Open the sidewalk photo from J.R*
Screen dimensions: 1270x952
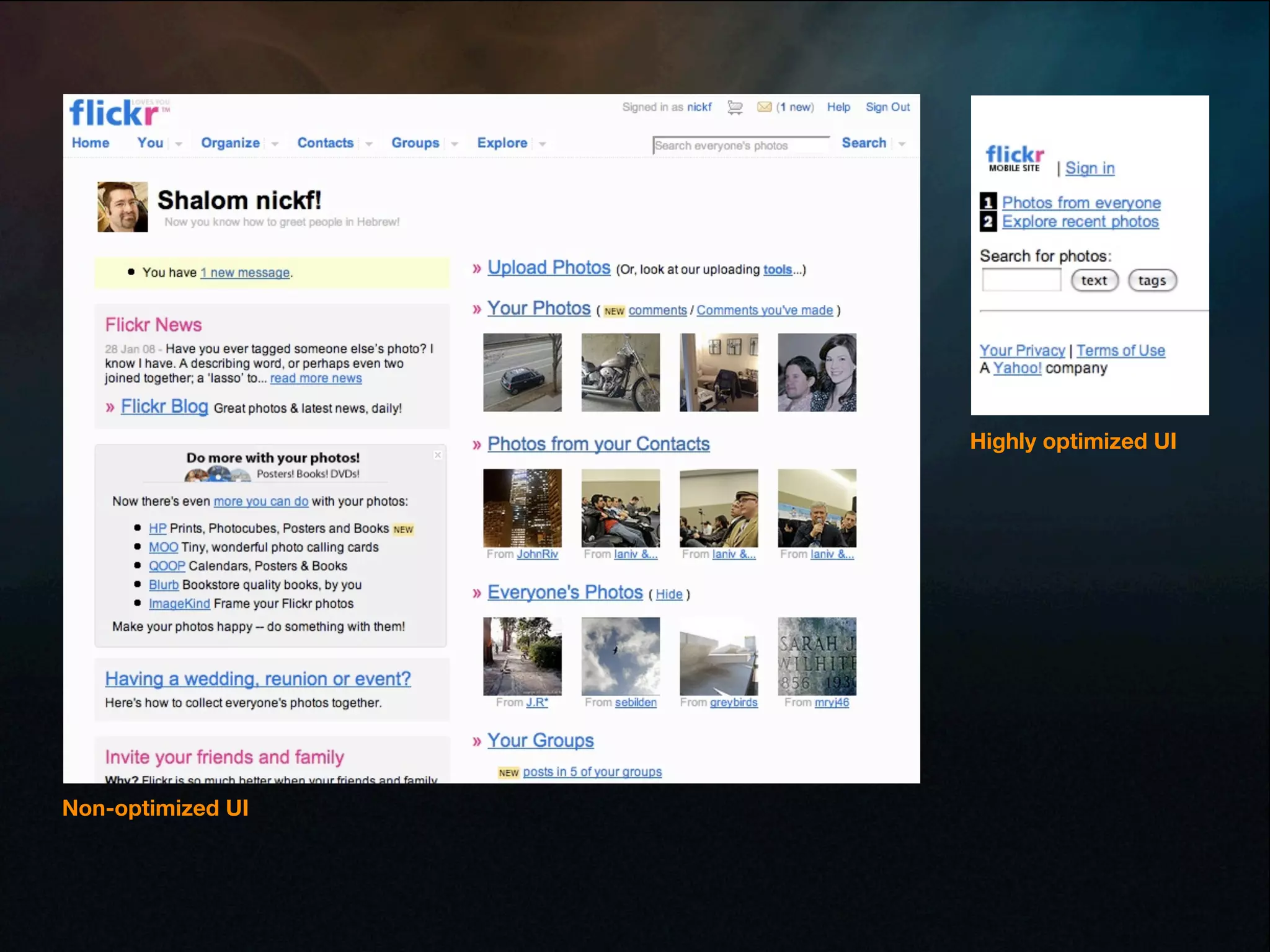522,656
